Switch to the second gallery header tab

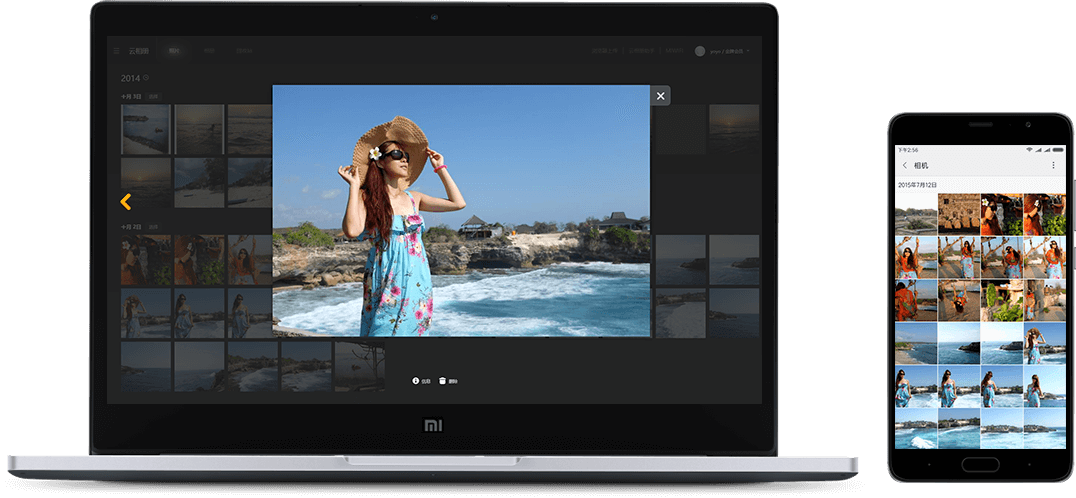(209, 51)
